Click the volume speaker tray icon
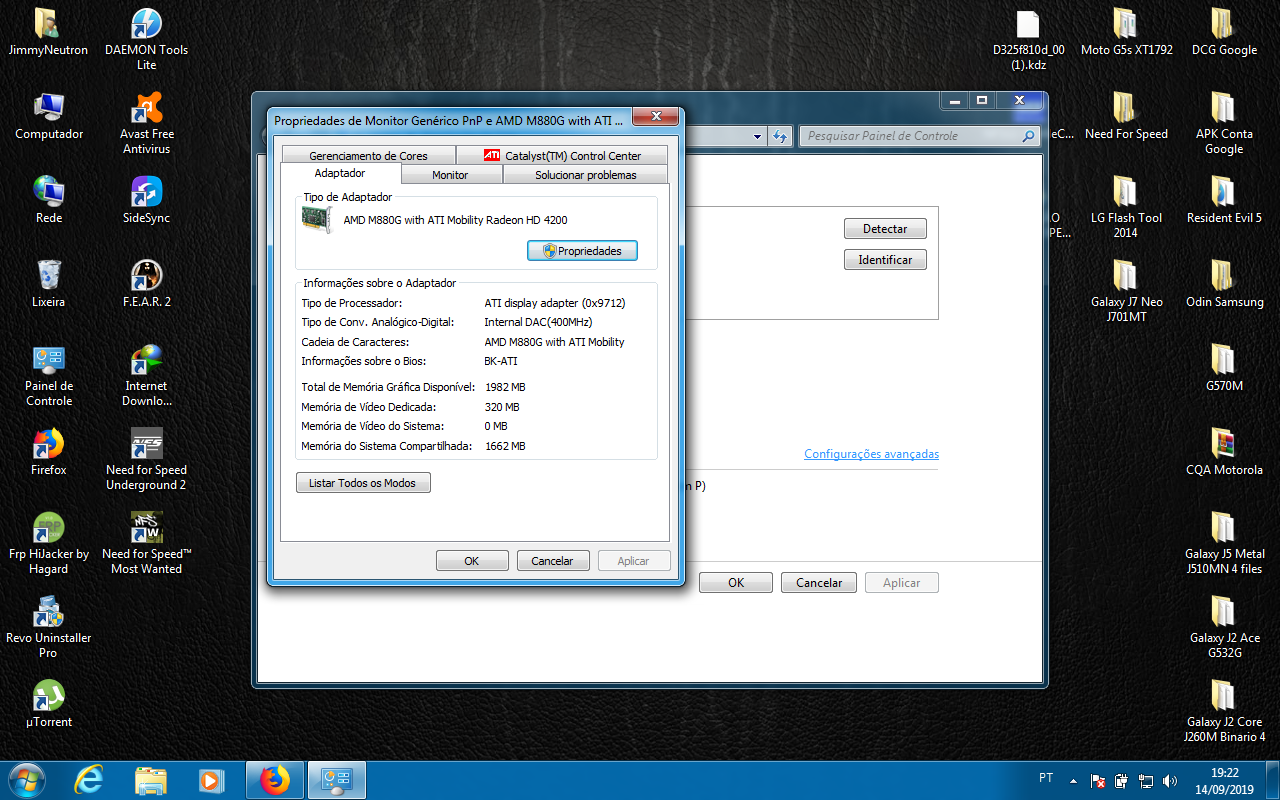The width and height of the screenshot is (1280, 800). point(1170,781)
